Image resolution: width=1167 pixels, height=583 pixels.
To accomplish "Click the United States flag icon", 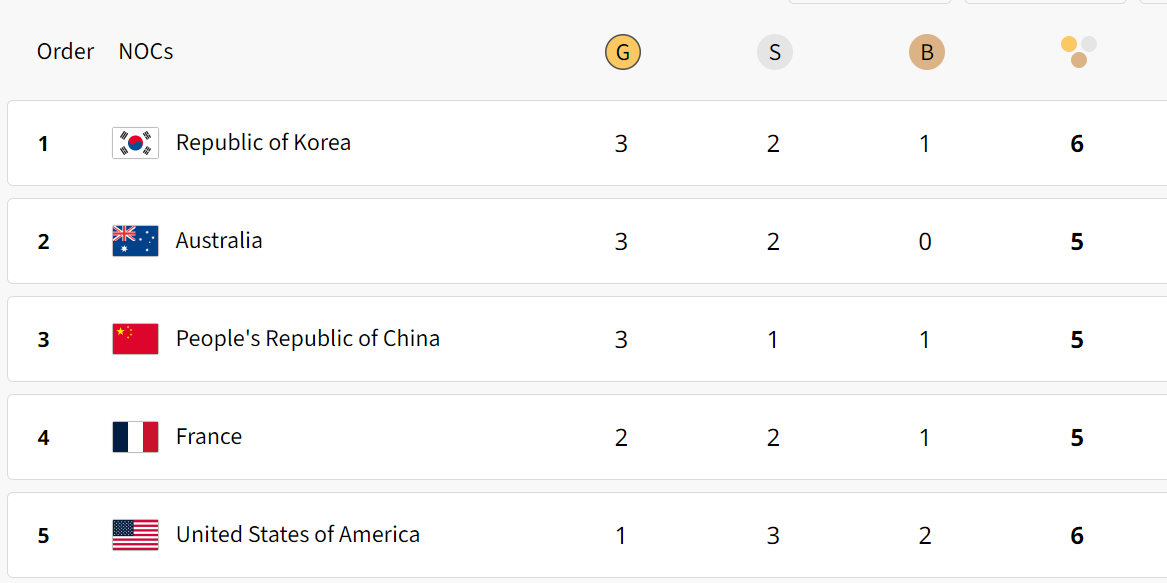I will tap(135, 535).
